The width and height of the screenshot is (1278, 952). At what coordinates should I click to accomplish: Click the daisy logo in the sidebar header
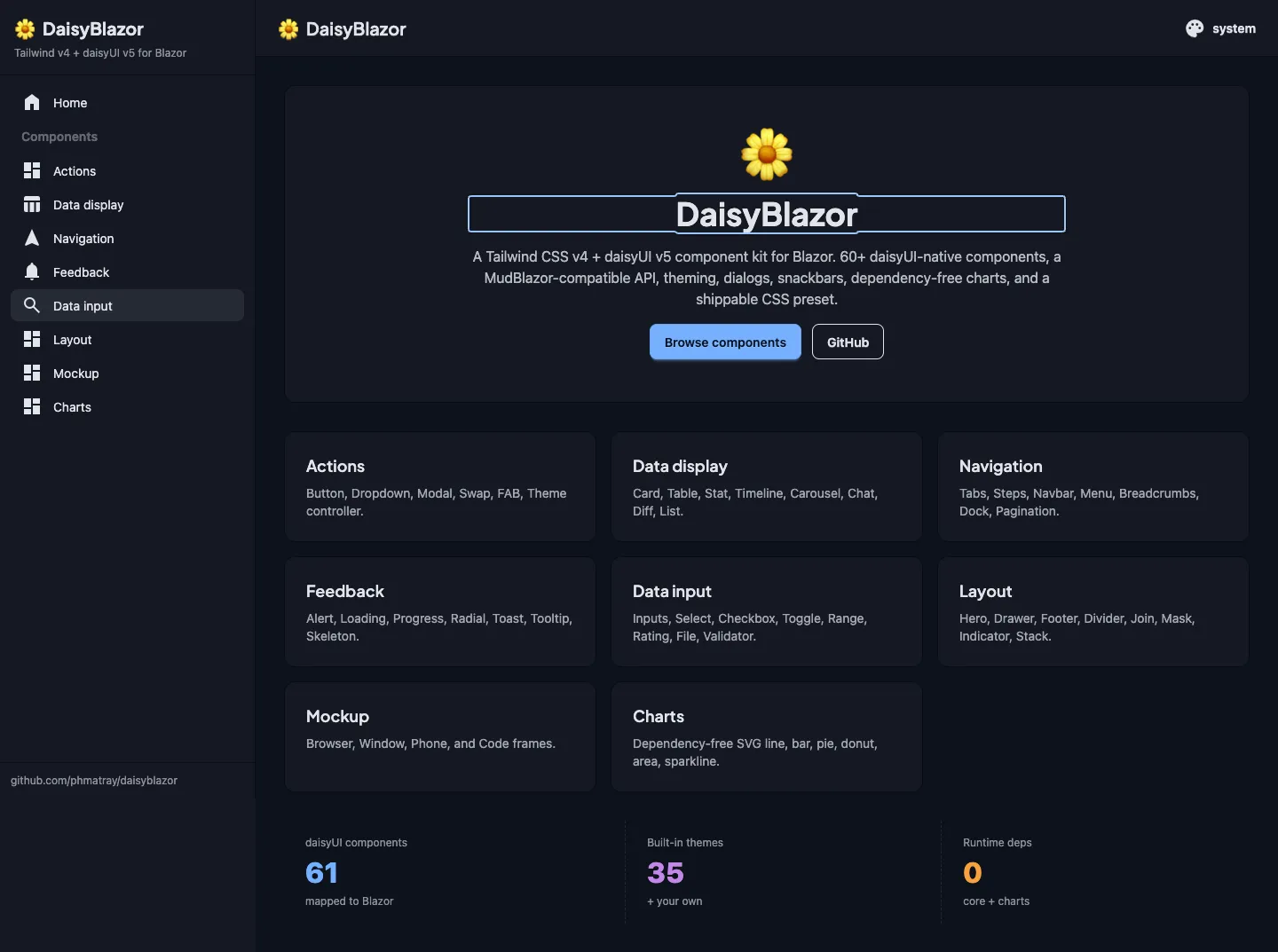pyautogui.click(x=25, y=29)
